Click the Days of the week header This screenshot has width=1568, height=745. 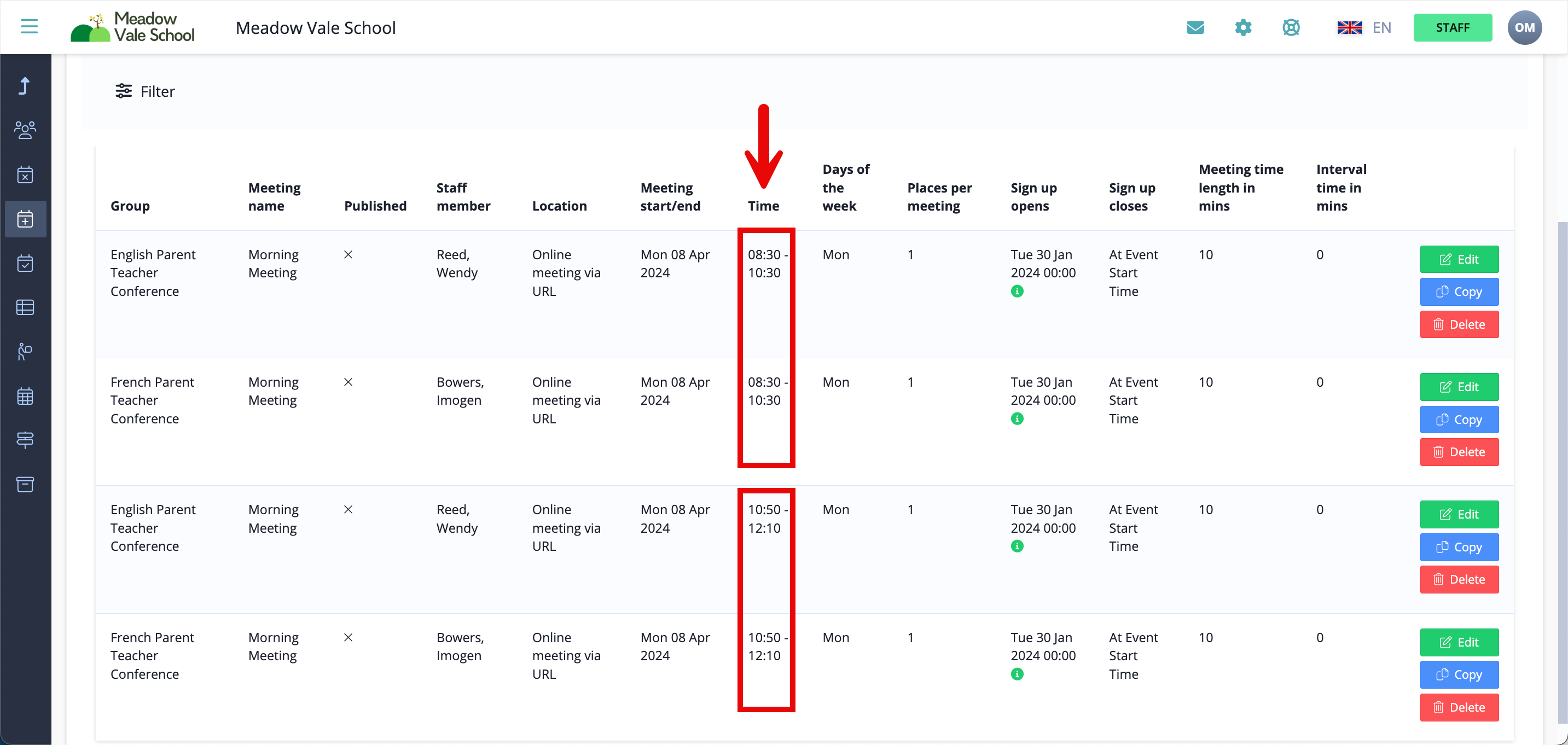(846, 188)
